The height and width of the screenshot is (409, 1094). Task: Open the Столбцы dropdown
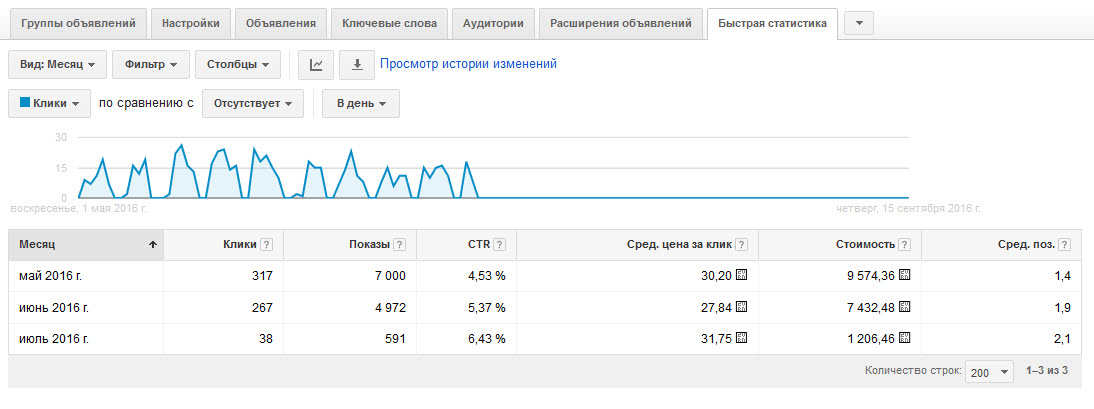(x=238, y=64)
